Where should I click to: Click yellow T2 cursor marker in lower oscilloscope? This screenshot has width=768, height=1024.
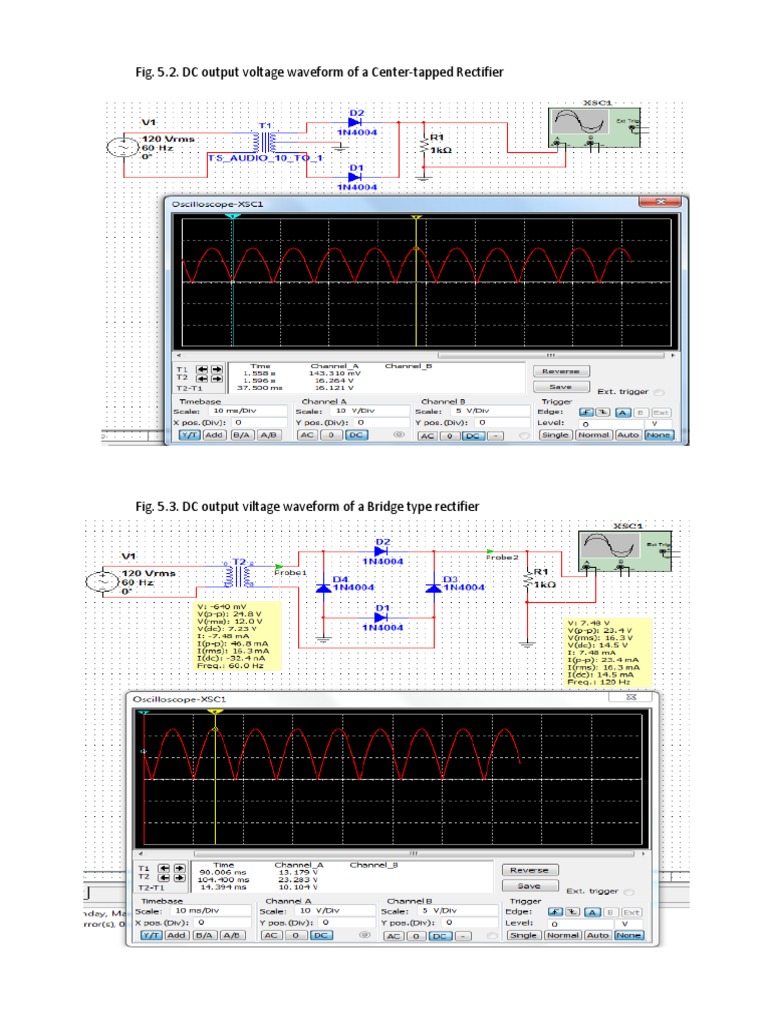pos(216,711)
